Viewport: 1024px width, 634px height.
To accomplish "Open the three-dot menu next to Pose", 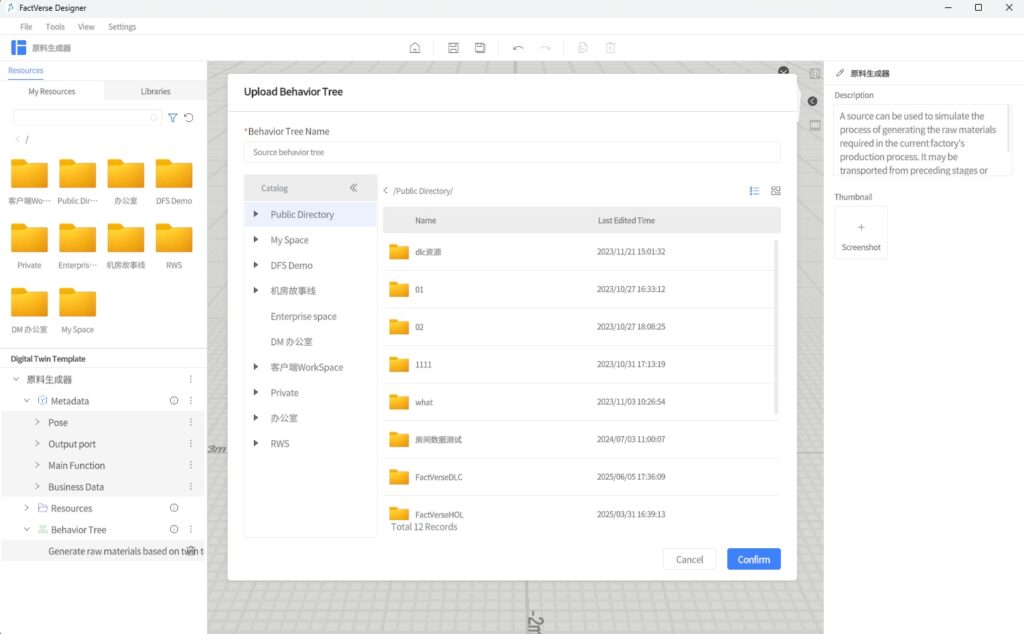I will pos(191,422).
